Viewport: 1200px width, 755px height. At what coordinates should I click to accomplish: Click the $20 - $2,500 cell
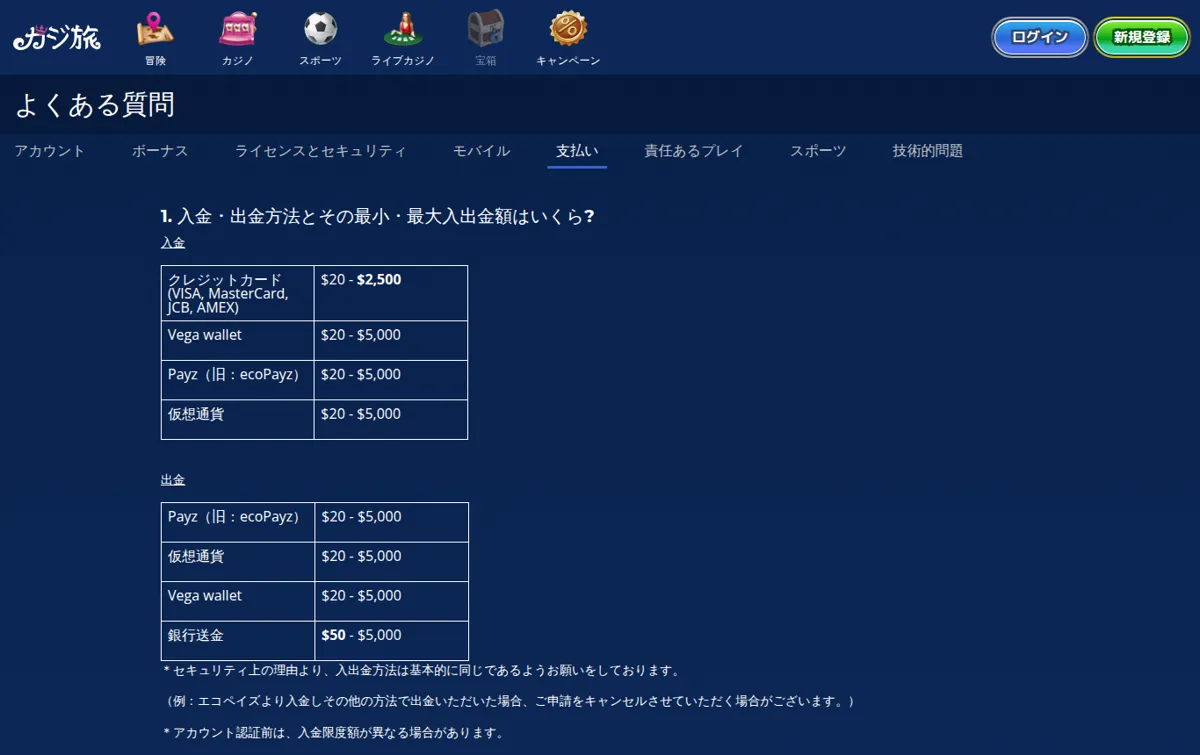tap(391, 293)
